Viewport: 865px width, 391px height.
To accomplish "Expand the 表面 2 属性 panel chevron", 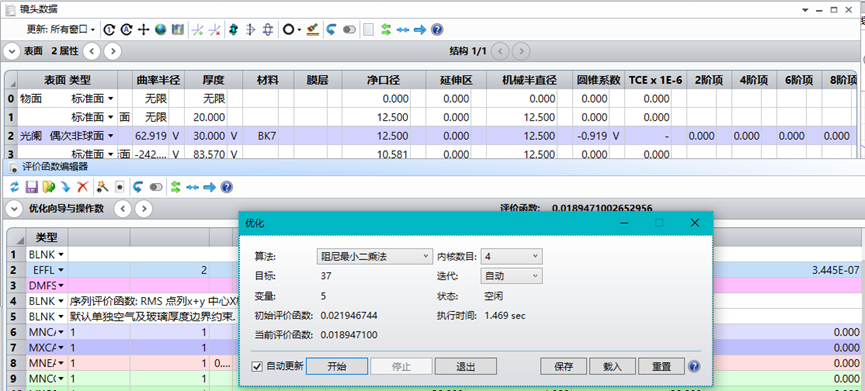I will click(x=11, y=51).
